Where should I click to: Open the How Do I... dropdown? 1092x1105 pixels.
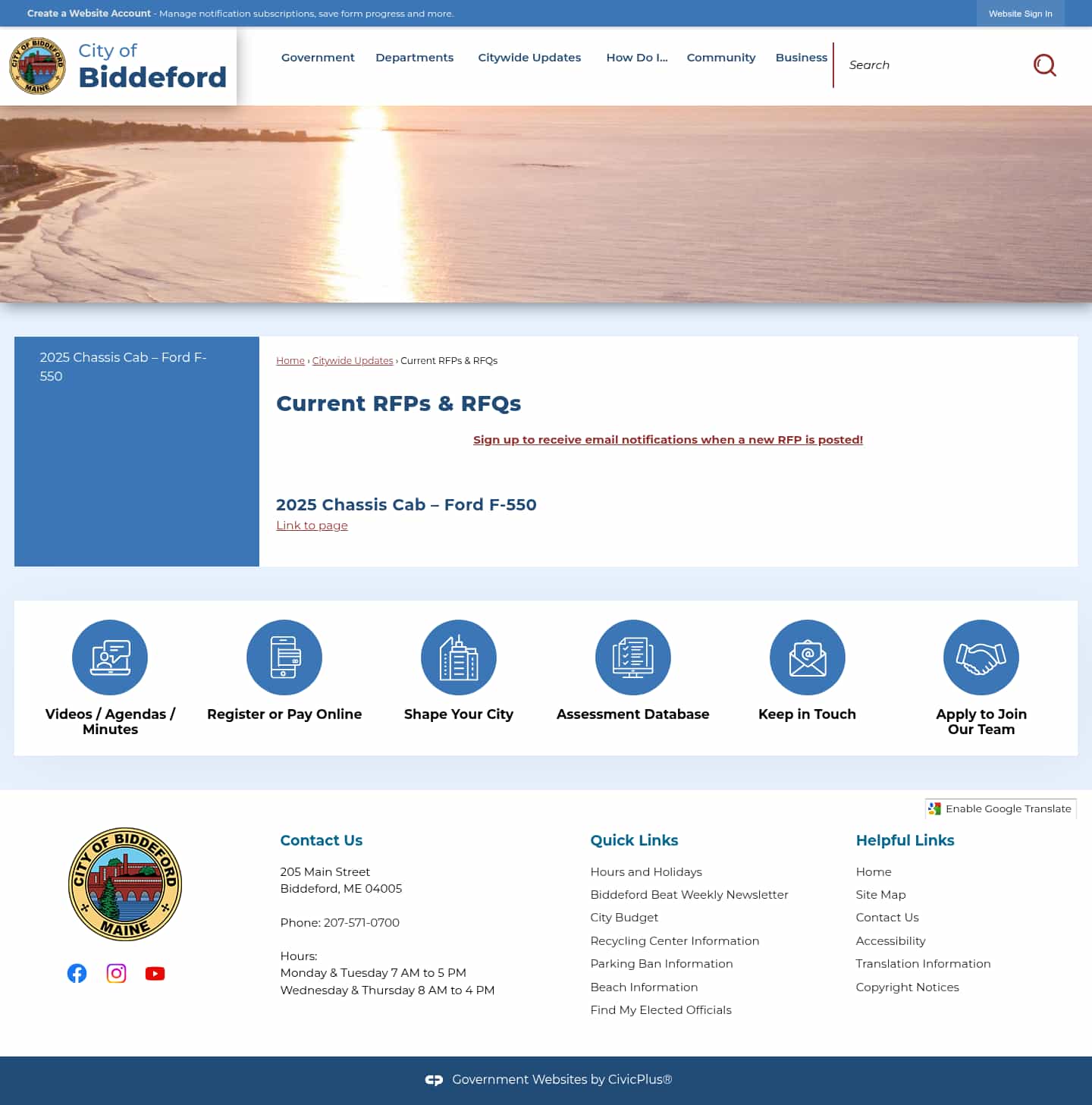(636, 57)
